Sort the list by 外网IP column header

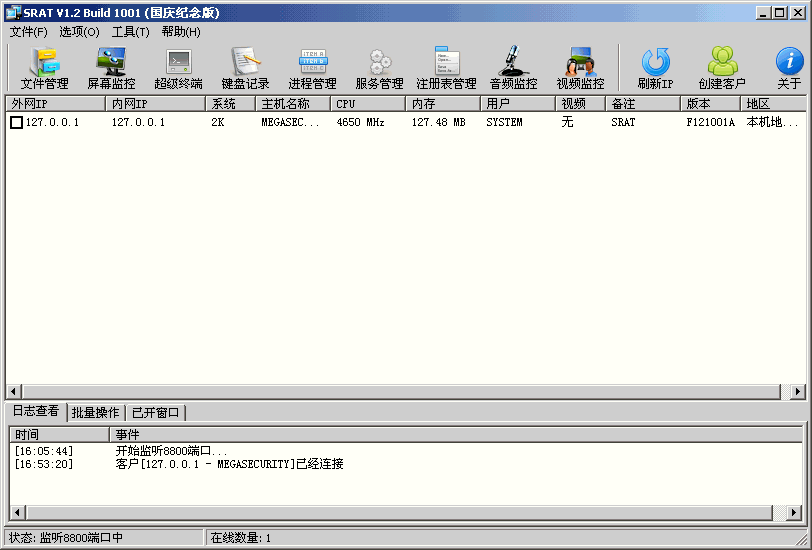click(55, 104)
